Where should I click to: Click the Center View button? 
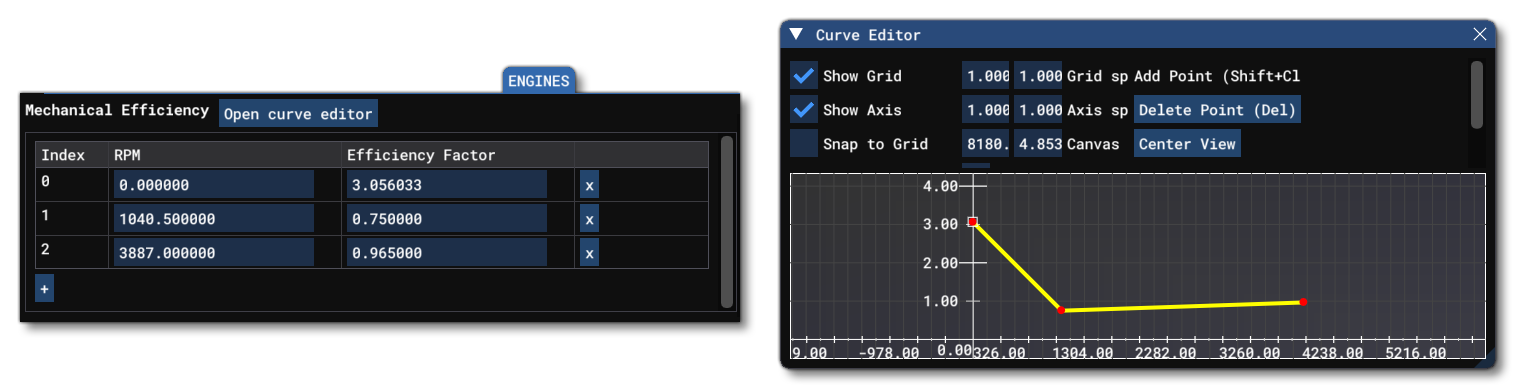tap(1187, 144)
